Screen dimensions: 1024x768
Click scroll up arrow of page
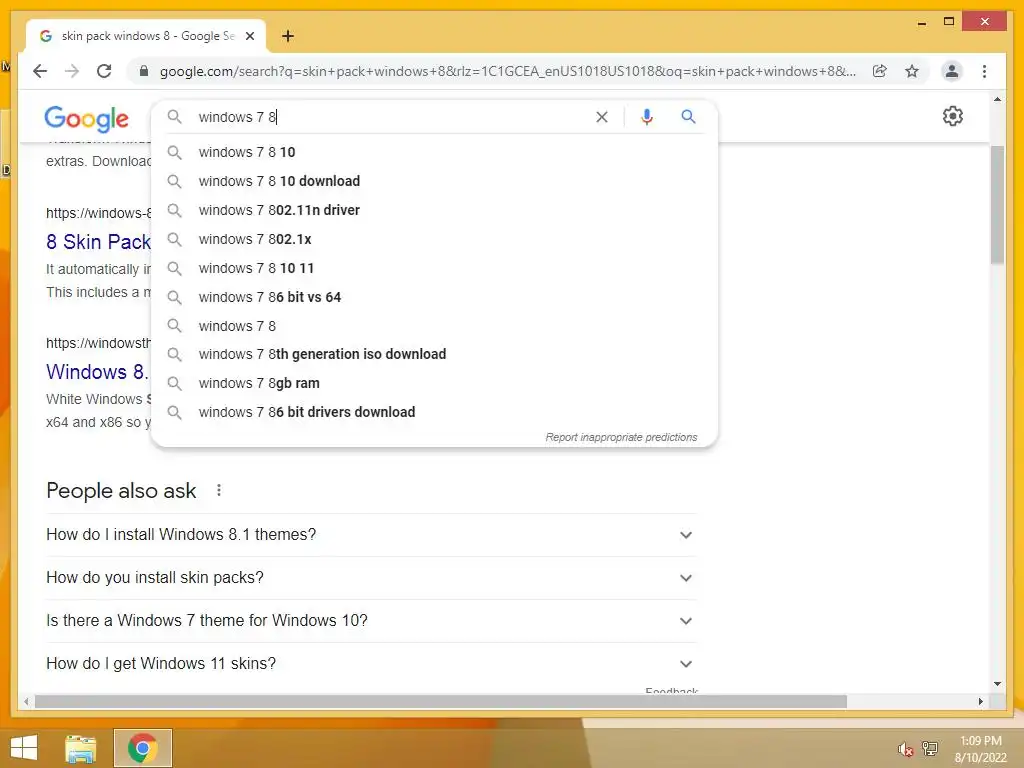997,99
